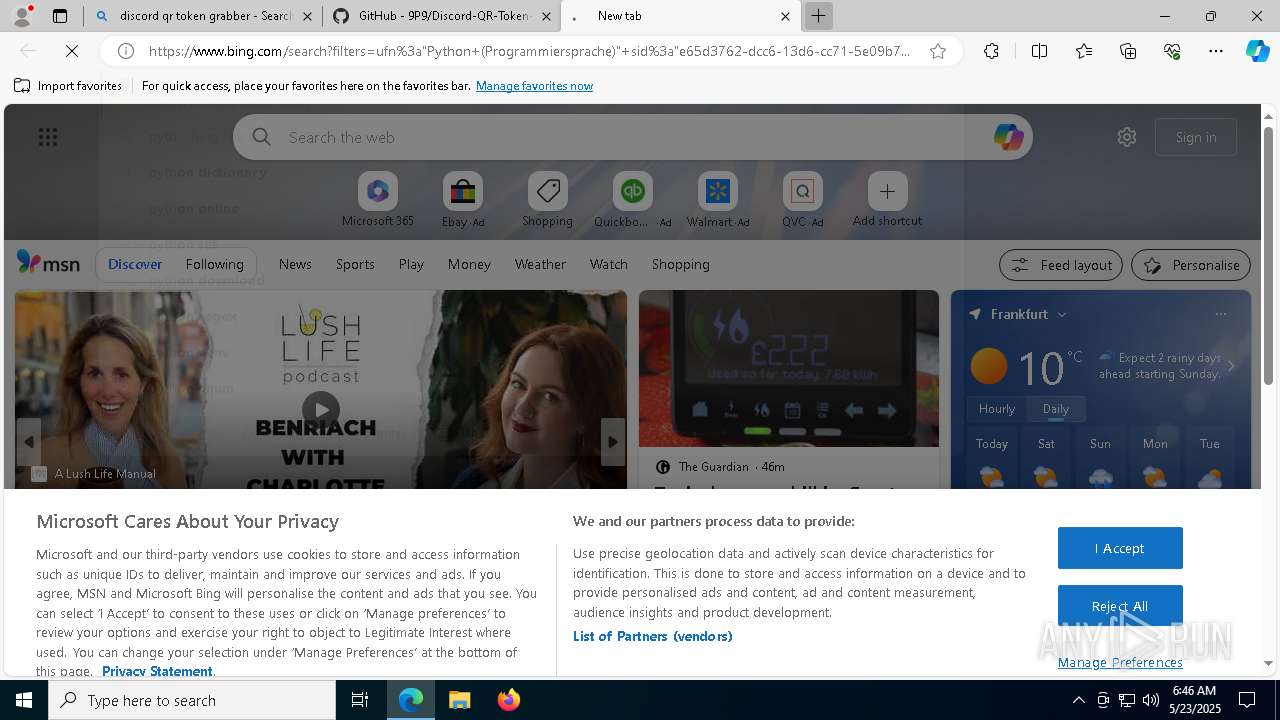This screenshot has height=720, width=1280.
Task: Toggle split screen view
Action: (x=1039, y=51)
